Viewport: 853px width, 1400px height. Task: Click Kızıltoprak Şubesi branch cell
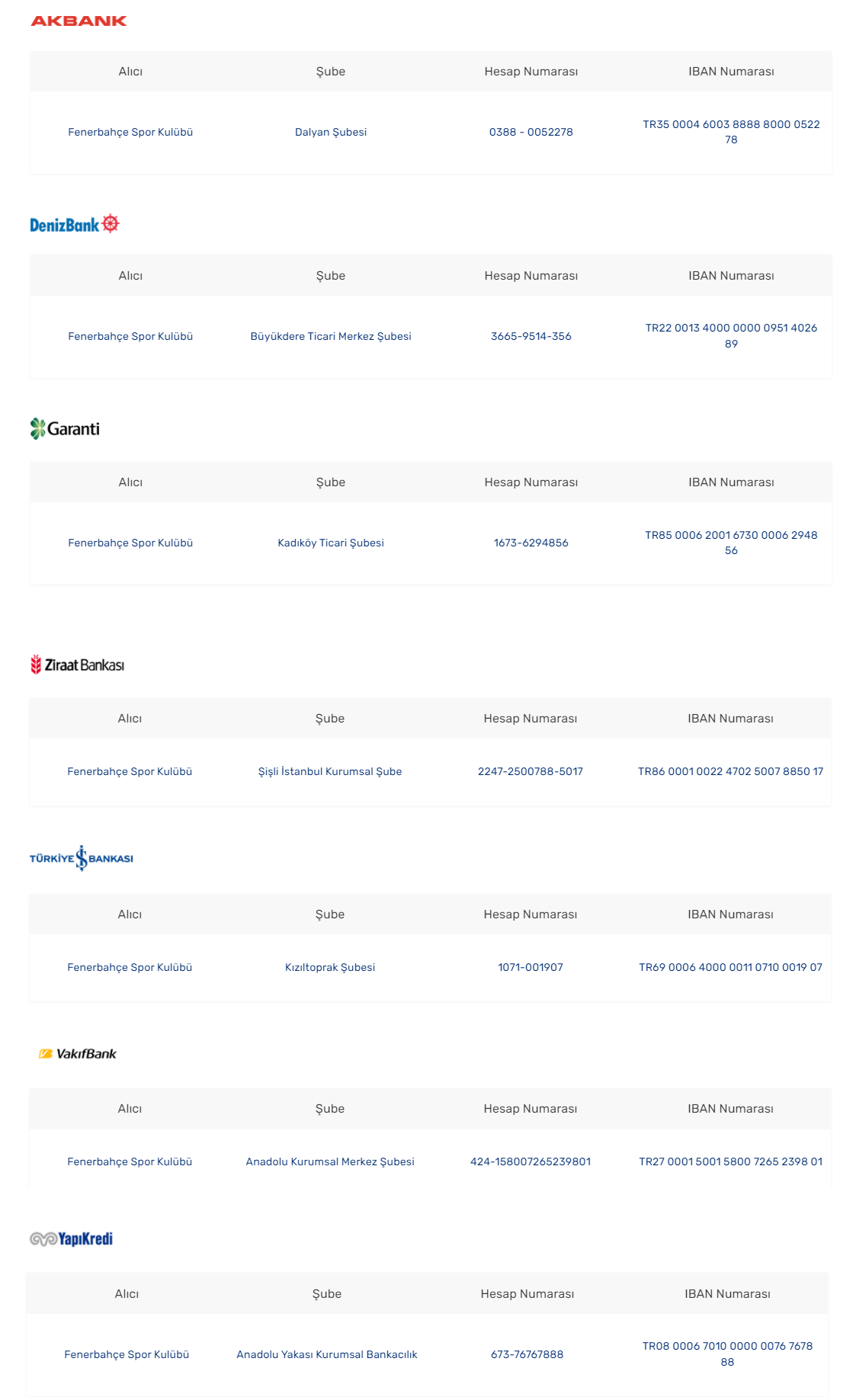330,967
